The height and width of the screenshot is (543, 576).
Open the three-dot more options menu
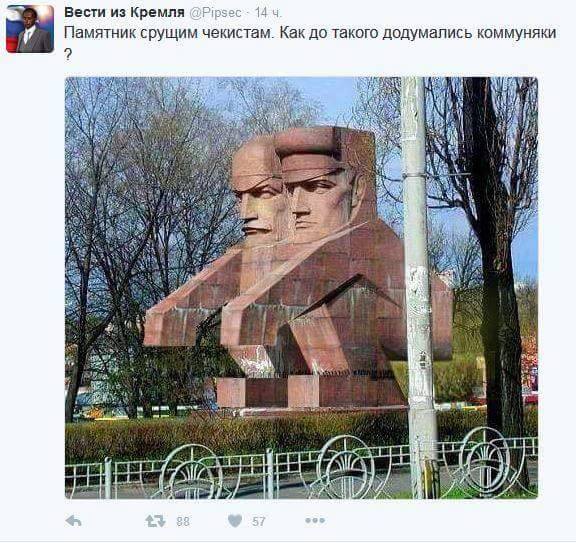[315, 520]
